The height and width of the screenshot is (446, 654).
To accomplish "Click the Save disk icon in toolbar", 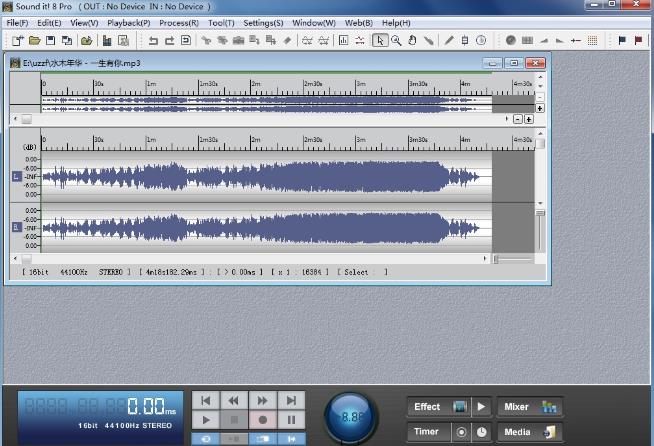I will 51,40.
